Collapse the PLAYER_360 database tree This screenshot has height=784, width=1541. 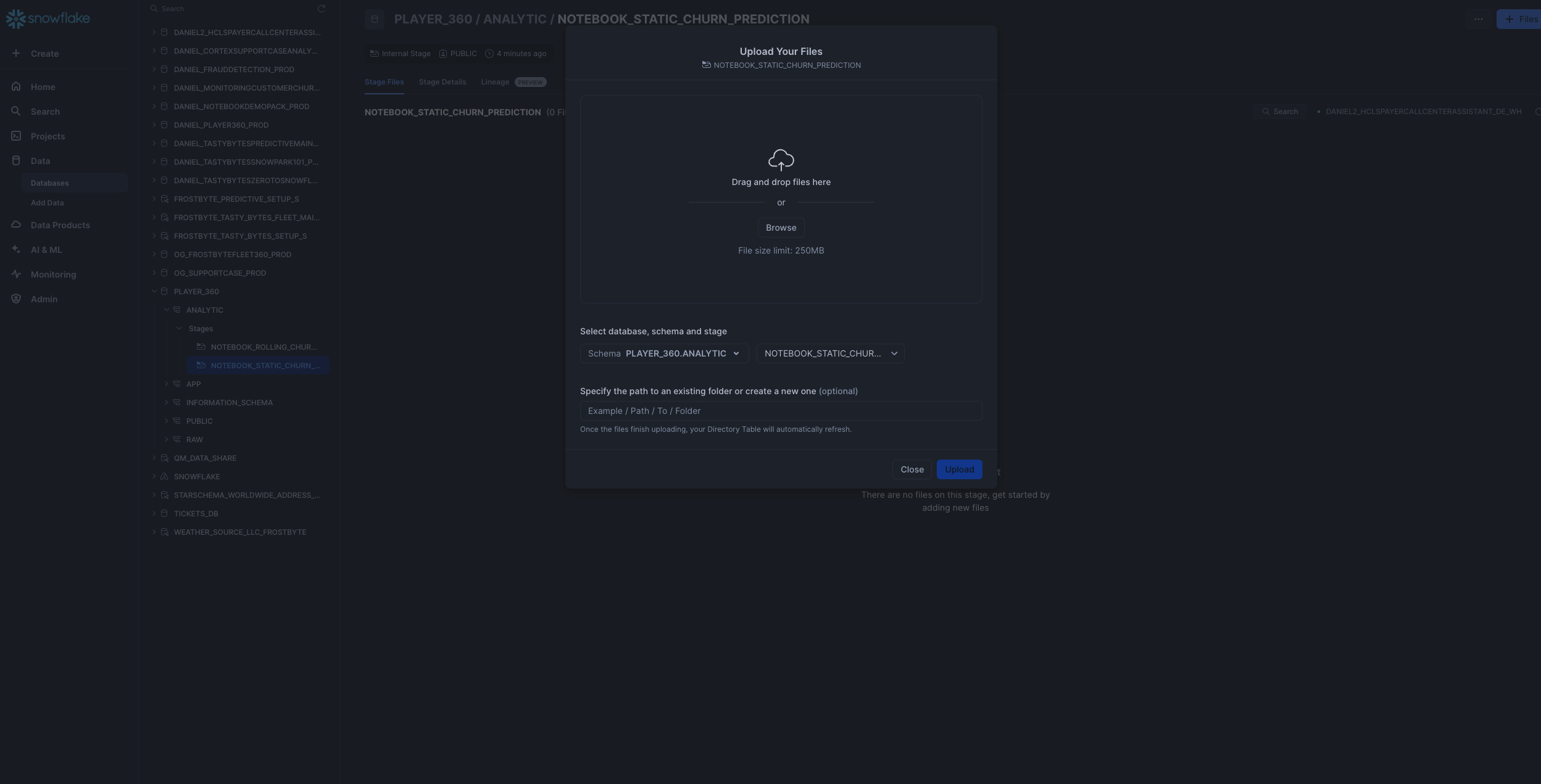click(x=154, y=291)
